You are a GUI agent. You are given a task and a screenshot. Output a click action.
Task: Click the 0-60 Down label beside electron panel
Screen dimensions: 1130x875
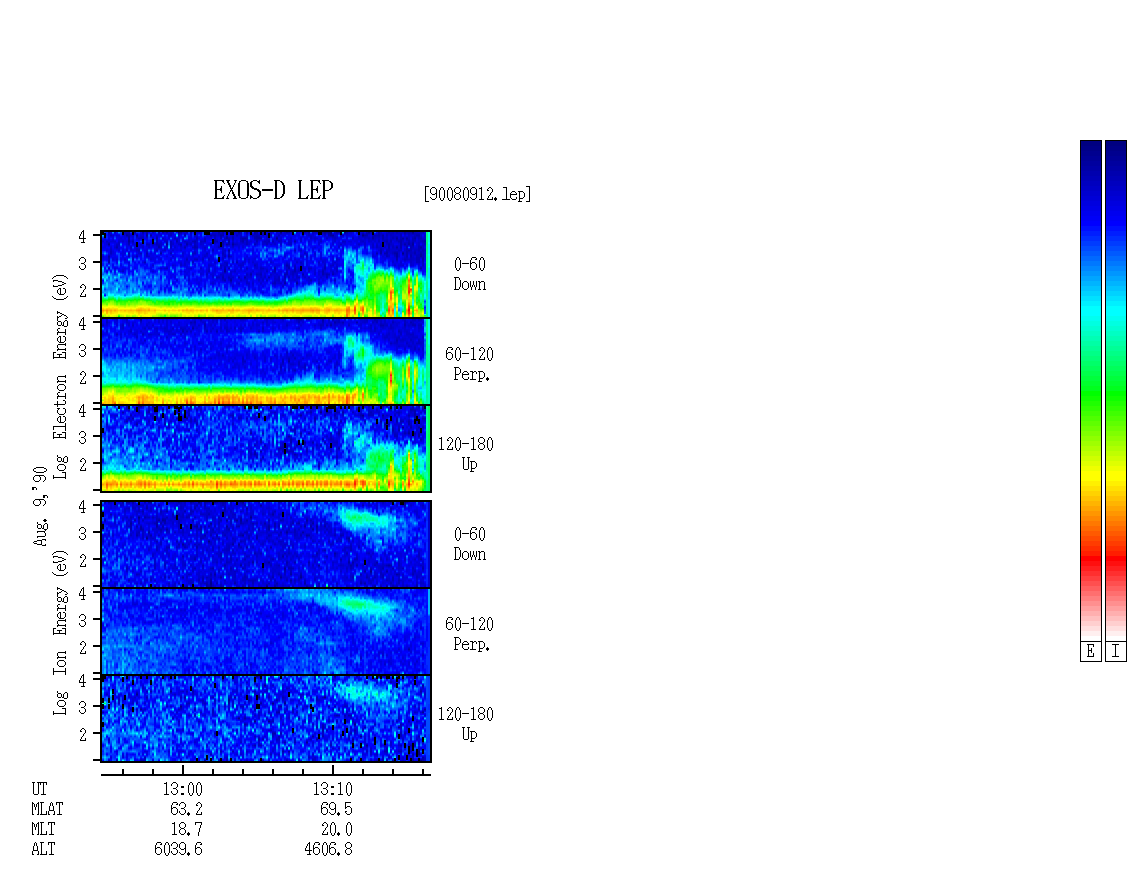pos(469,275)
